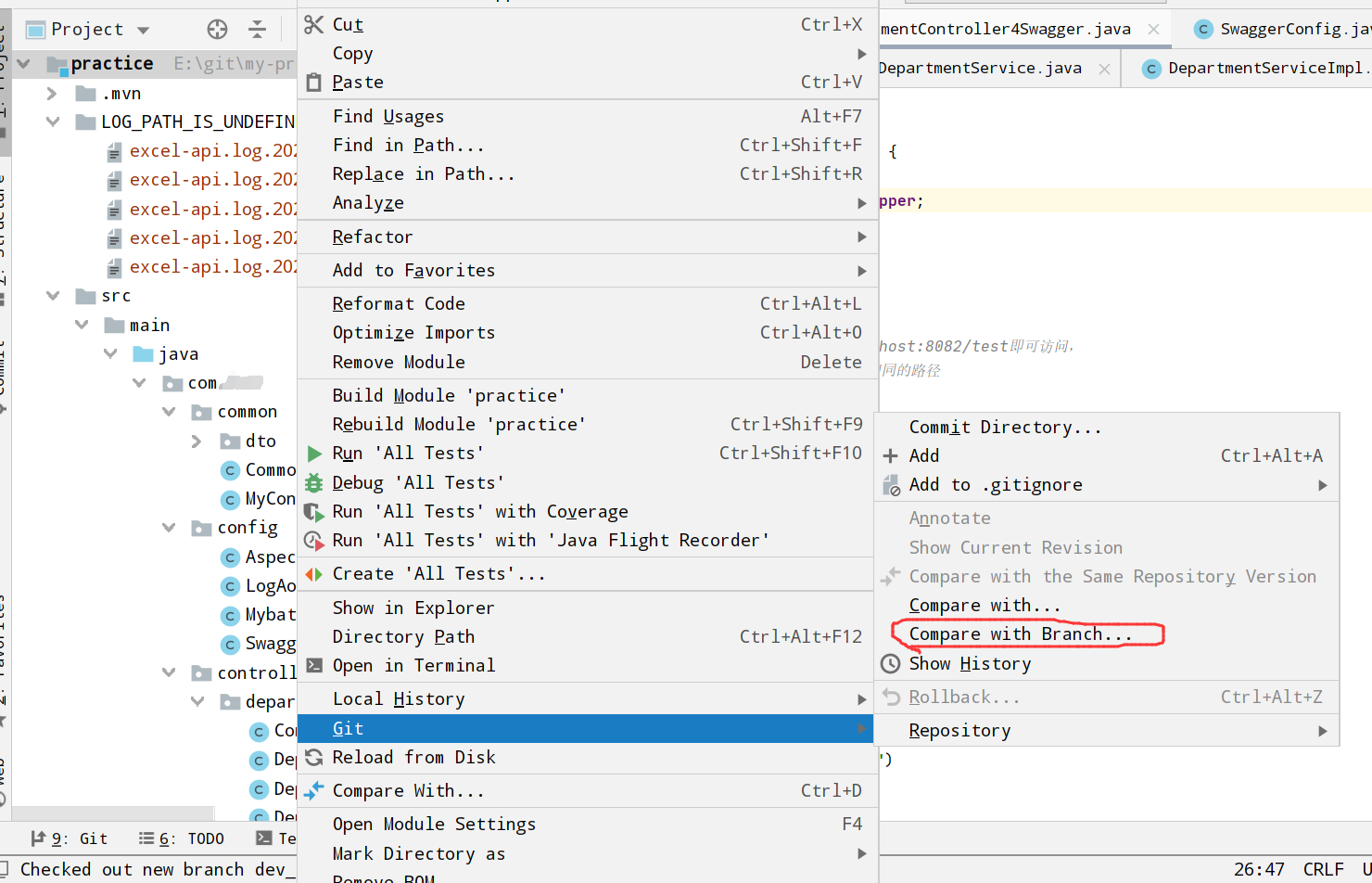Viewport: 1372px width, 883px height.
Task: Click the plus icon beside Add
Action: 890,455
